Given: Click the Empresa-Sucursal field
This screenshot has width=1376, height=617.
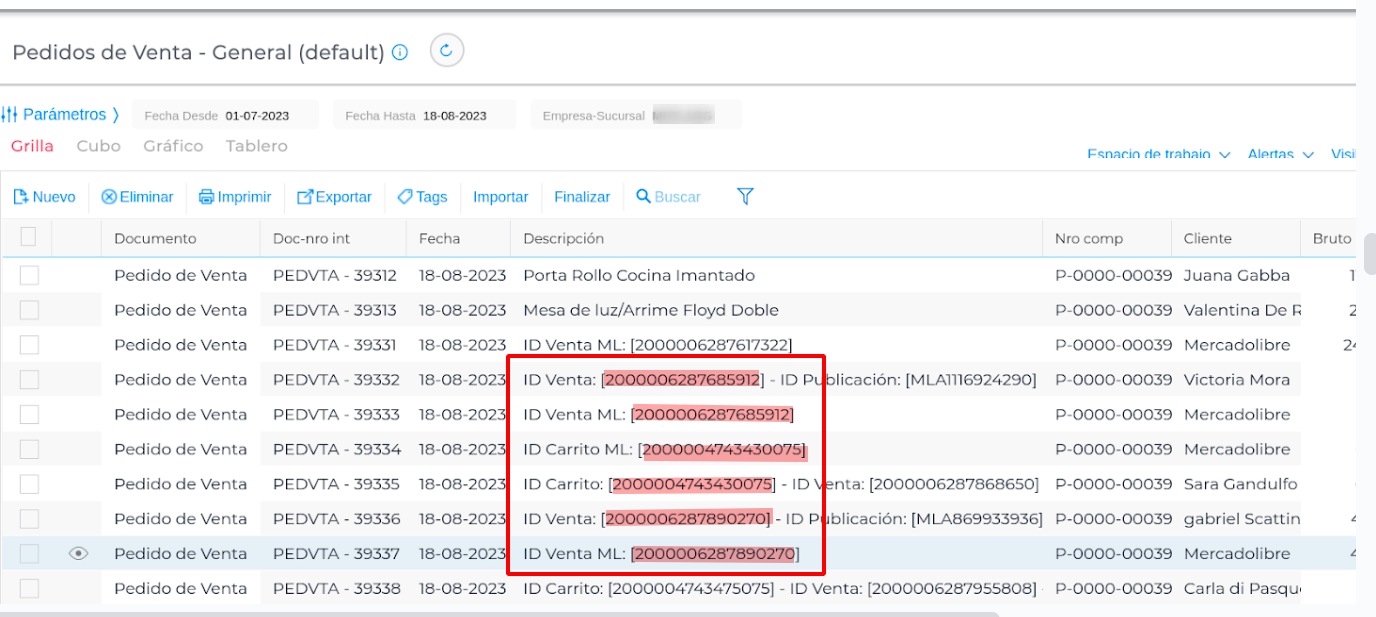Looking at the screenshot, I should (636, 115).
